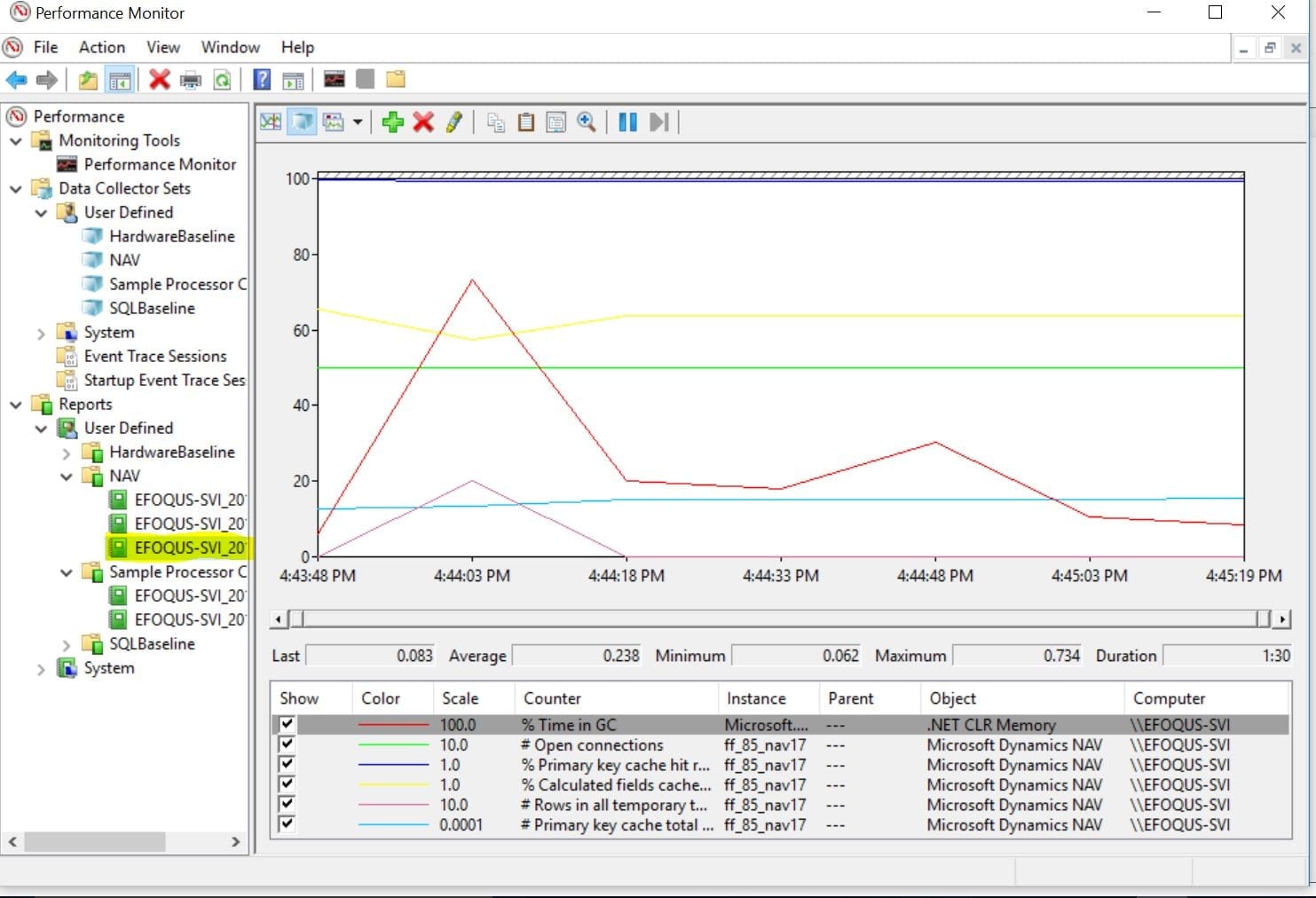Click the Copy Properties icon

coord(496,122)
